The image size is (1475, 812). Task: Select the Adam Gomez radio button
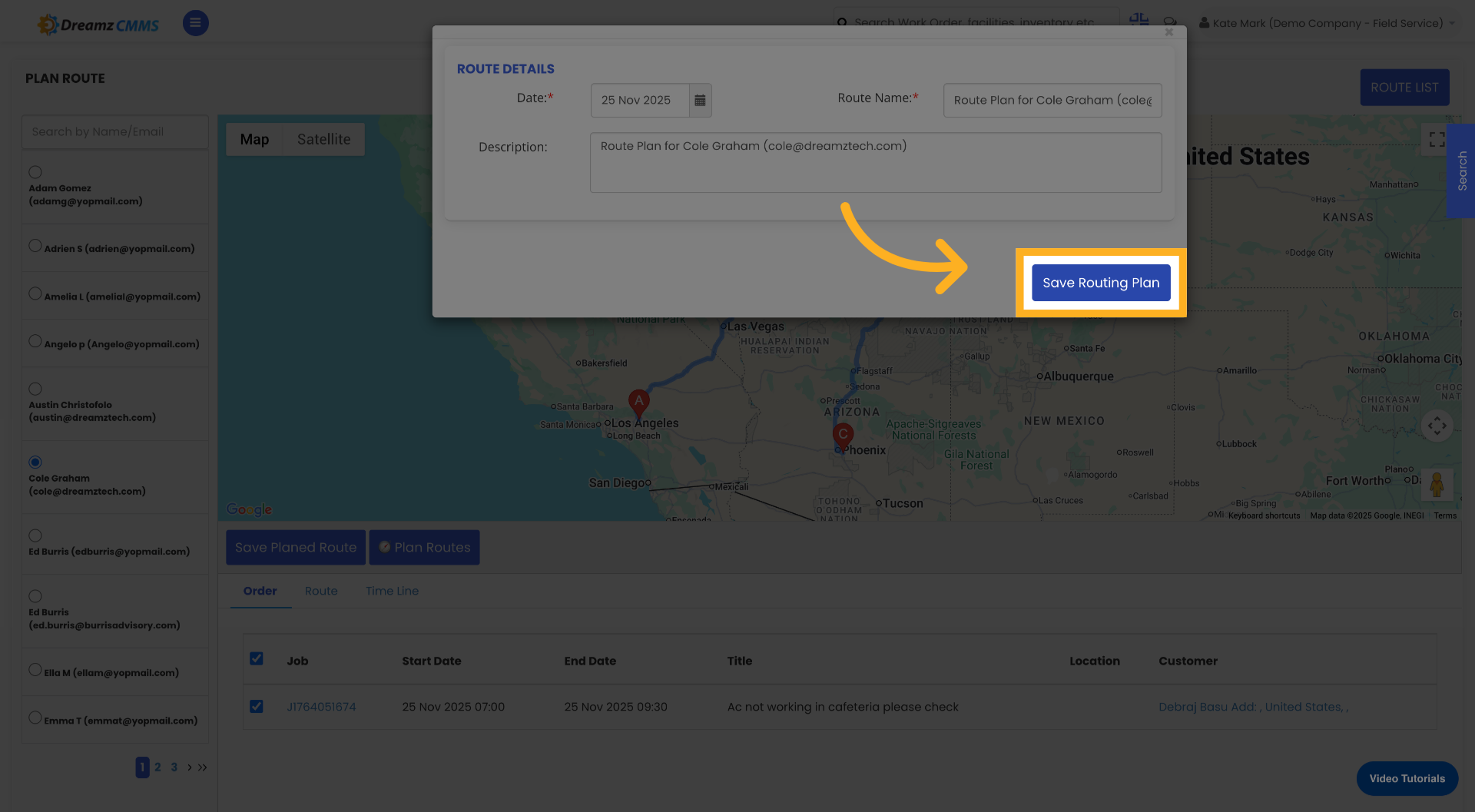(x=35, y=172)
